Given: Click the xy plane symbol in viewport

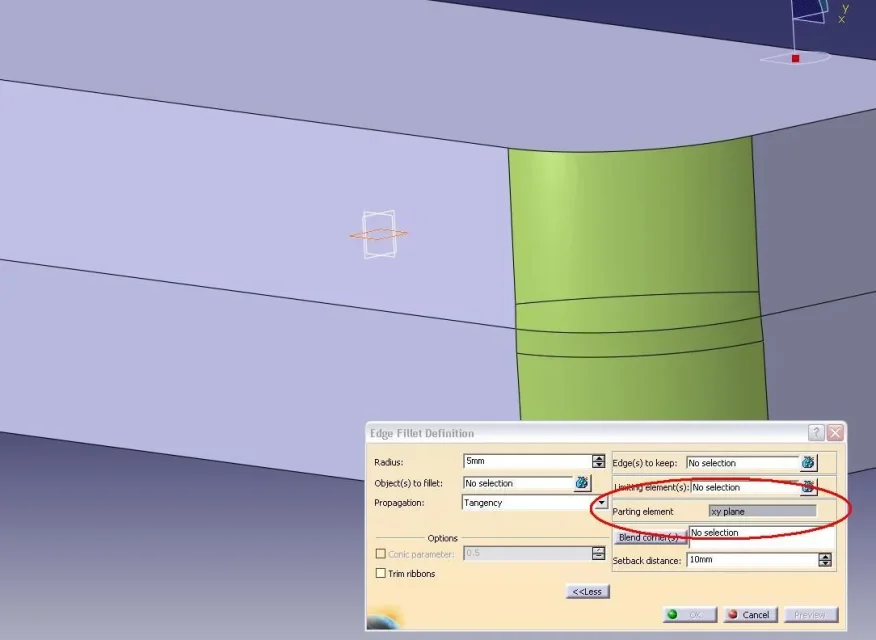Looking at the screenshot, I should (x=379, y=235).
